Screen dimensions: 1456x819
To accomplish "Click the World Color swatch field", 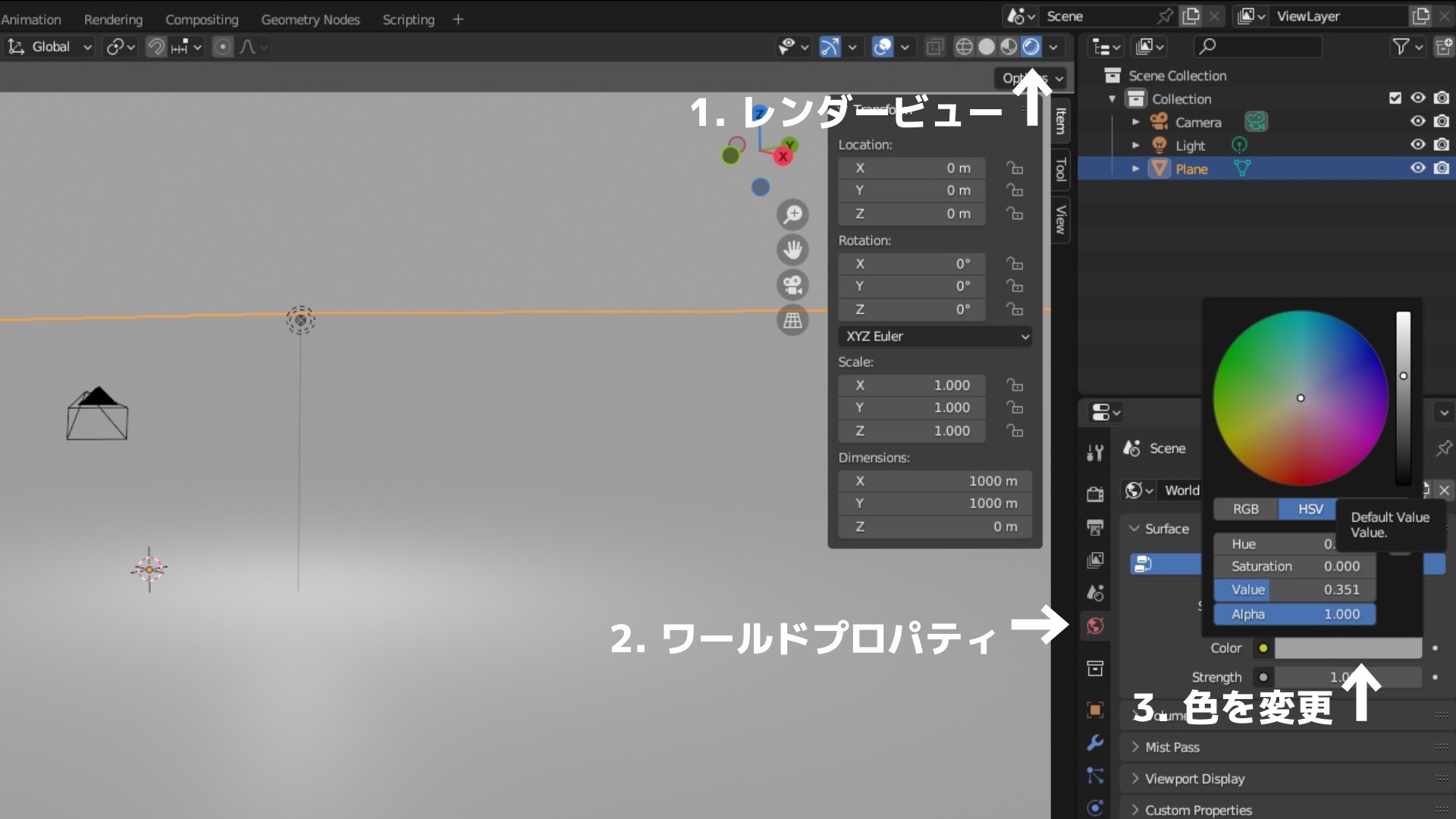I will pos(1348,648).
